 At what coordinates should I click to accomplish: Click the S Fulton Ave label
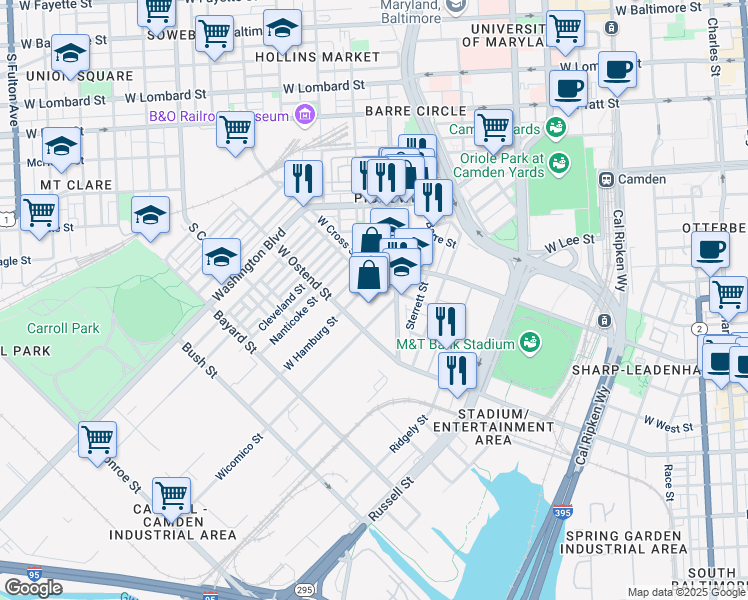(12, 91)
